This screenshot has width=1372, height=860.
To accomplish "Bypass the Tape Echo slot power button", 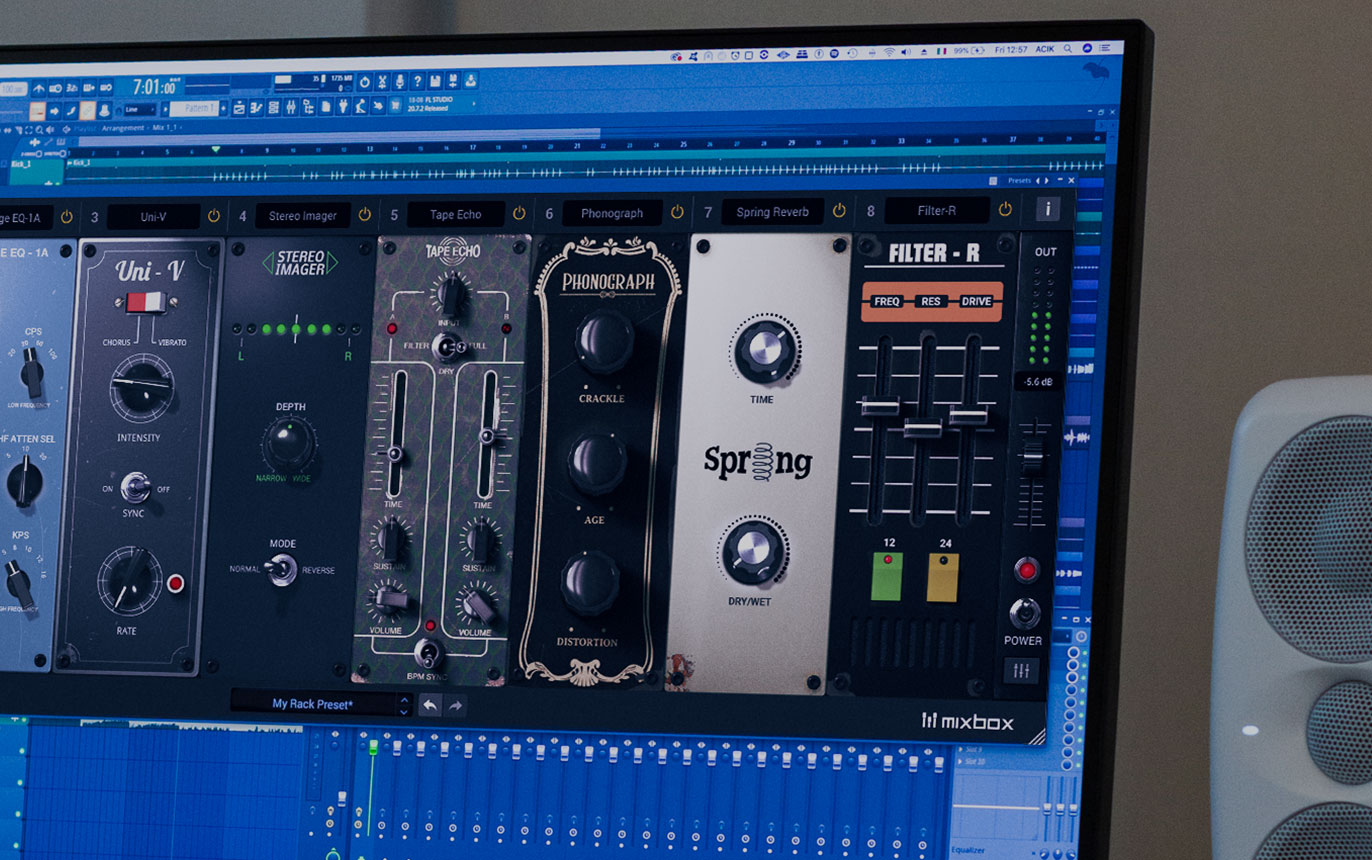I will 519,214.
